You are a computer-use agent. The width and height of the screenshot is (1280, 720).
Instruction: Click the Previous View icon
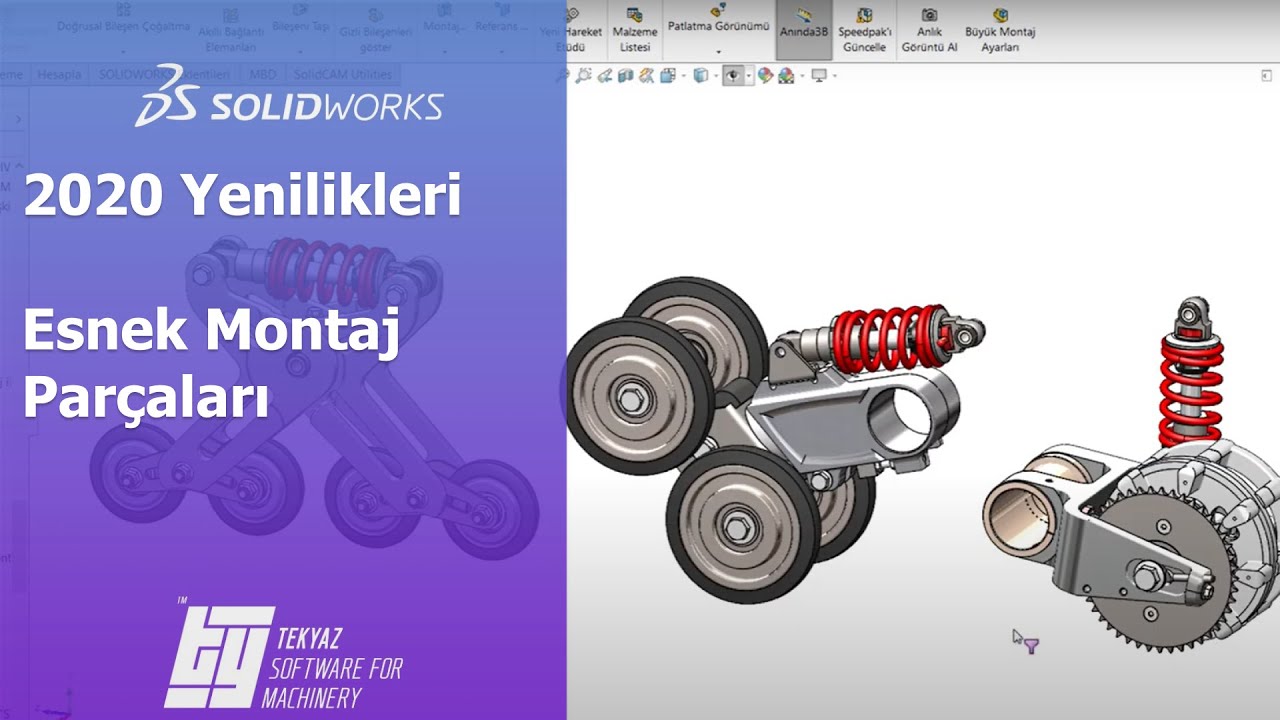605,75
